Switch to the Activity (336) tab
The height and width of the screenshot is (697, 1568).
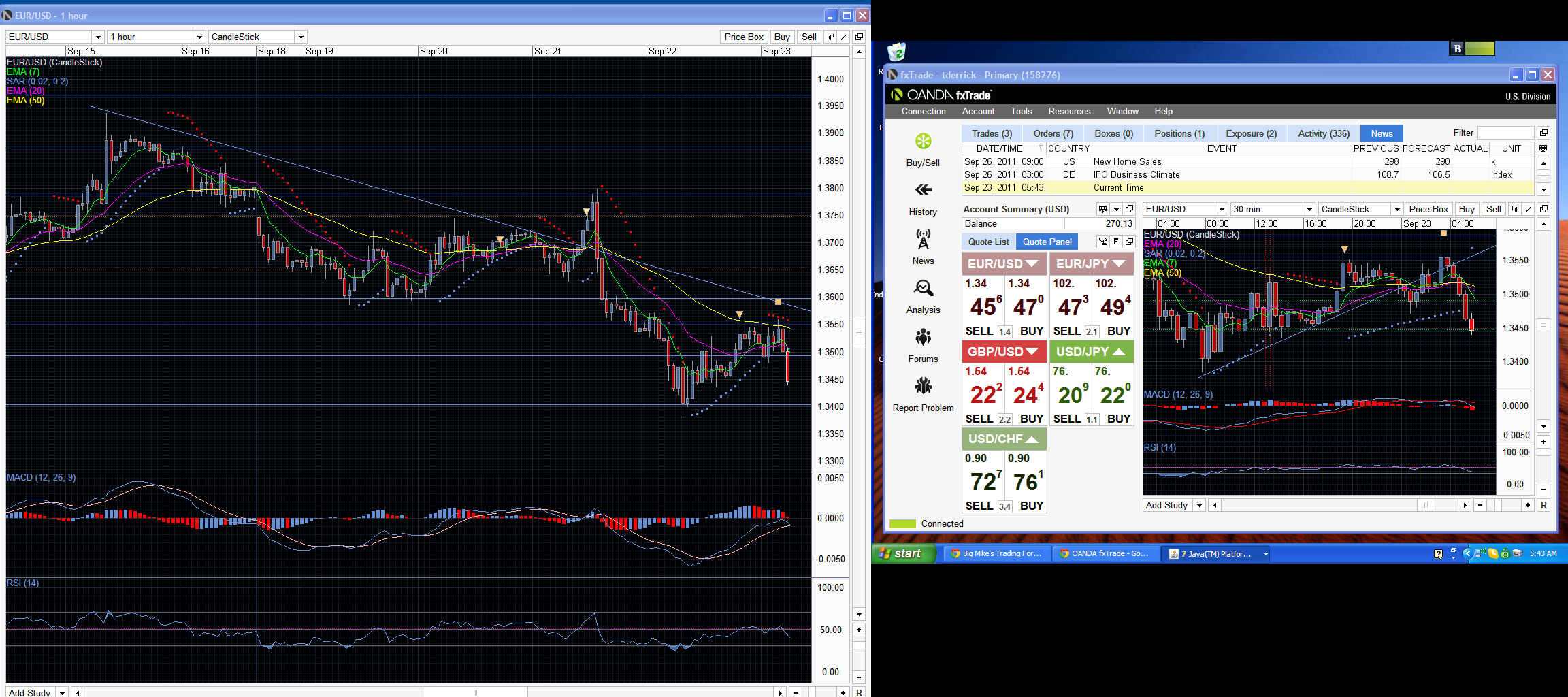coord(1324,133)
